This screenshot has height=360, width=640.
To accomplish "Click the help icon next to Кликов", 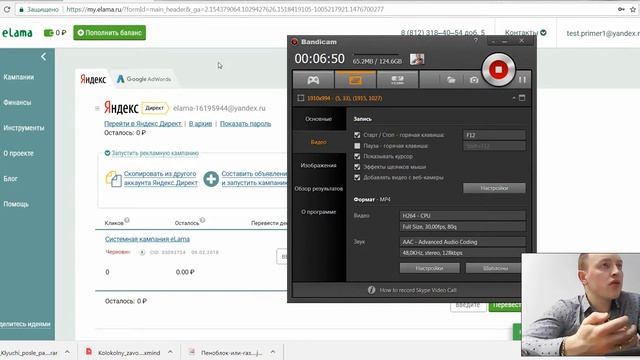I will click(x=127, y=220).
